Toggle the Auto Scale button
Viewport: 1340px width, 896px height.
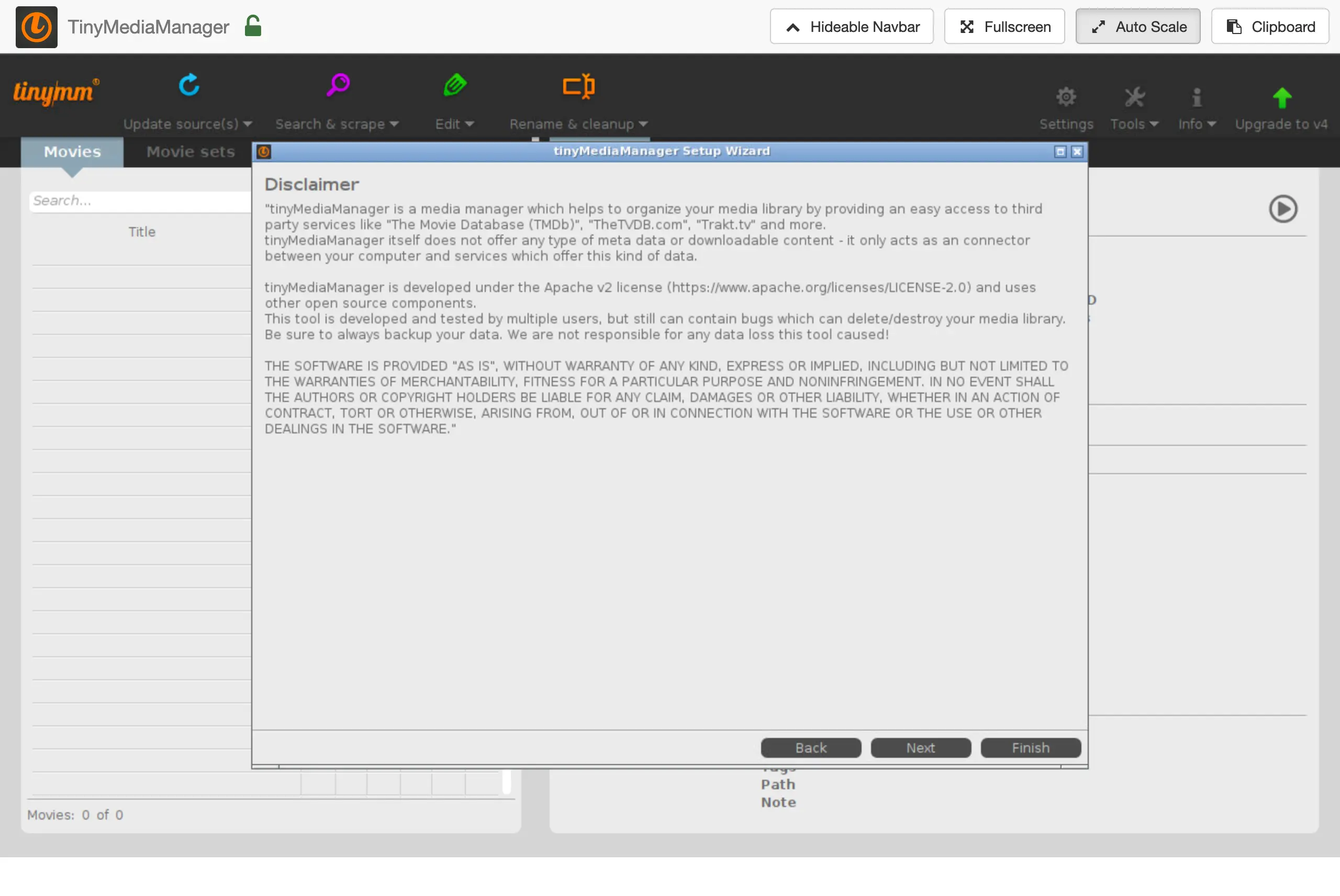[x=1138, y=26]
